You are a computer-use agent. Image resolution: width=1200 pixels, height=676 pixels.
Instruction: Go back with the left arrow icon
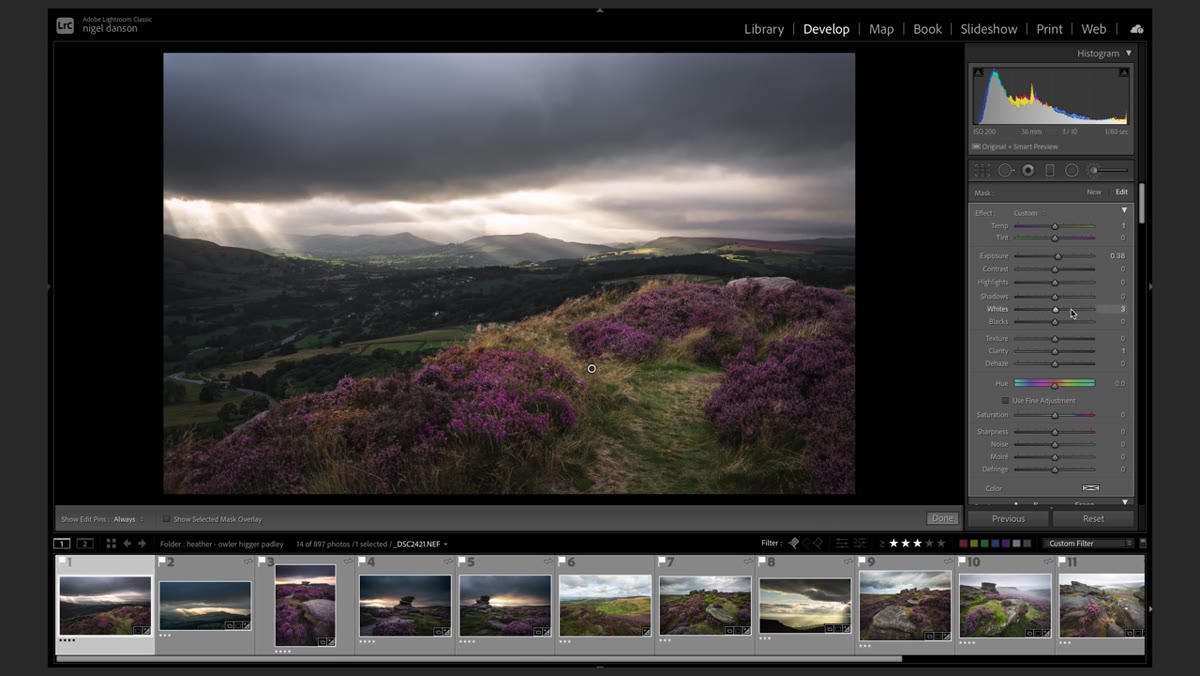(x=127, y=544)
